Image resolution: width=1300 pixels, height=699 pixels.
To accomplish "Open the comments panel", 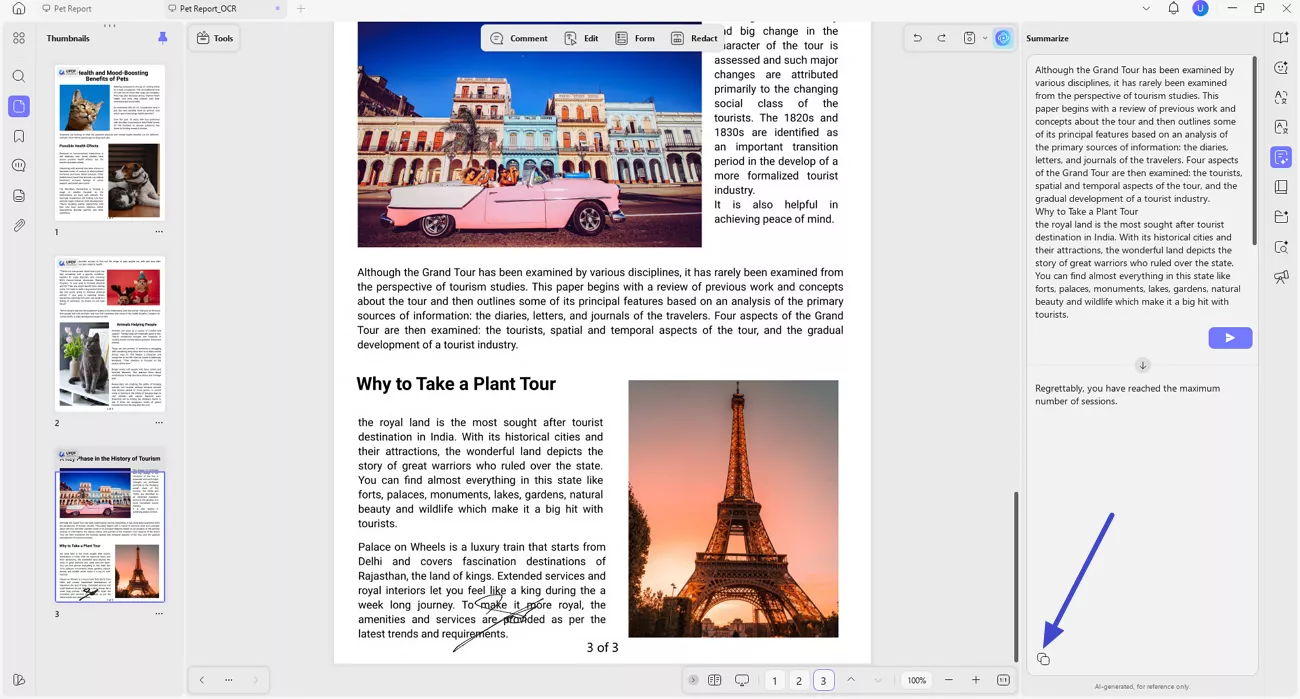I will coord(18,166).
